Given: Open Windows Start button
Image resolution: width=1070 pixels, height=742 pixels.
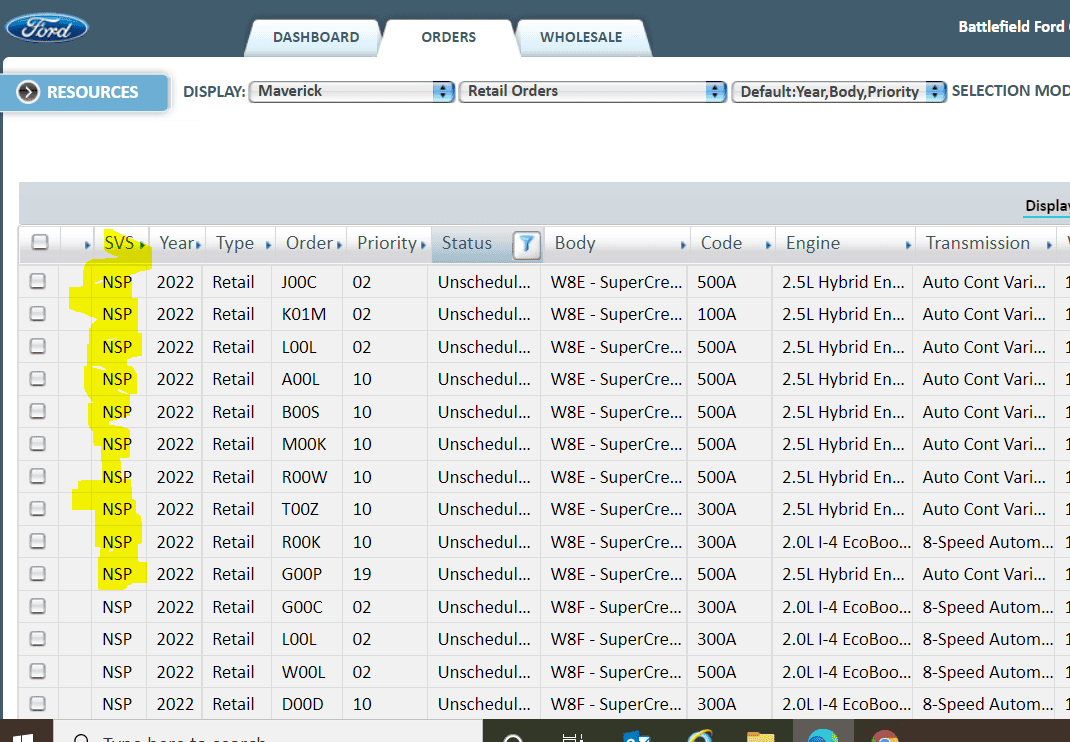Looking at the screenshot, I should (x=23, y=736).
